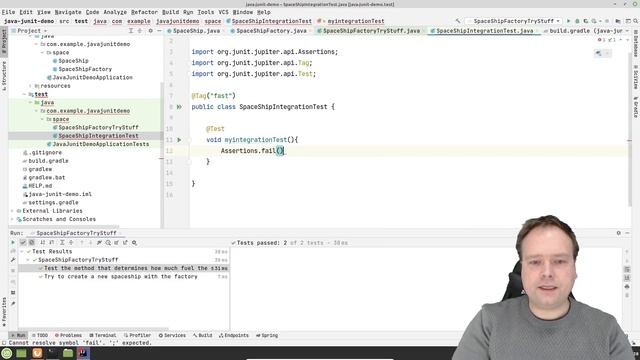Click Expand All in the Project panel header
Viewport: 640px width, 360px height.
coord(131,31)
